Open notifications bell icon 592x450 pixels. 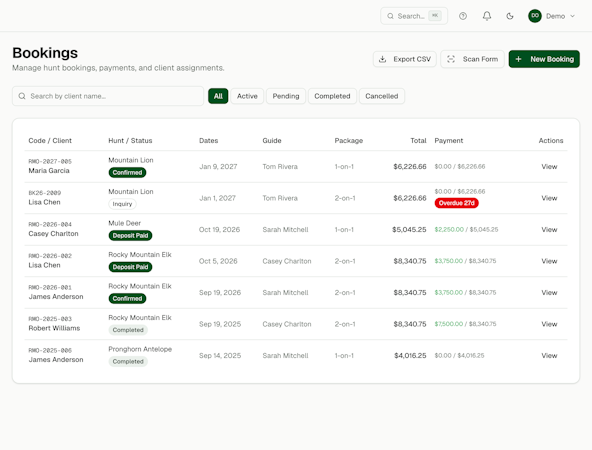[x=487, y=16]
